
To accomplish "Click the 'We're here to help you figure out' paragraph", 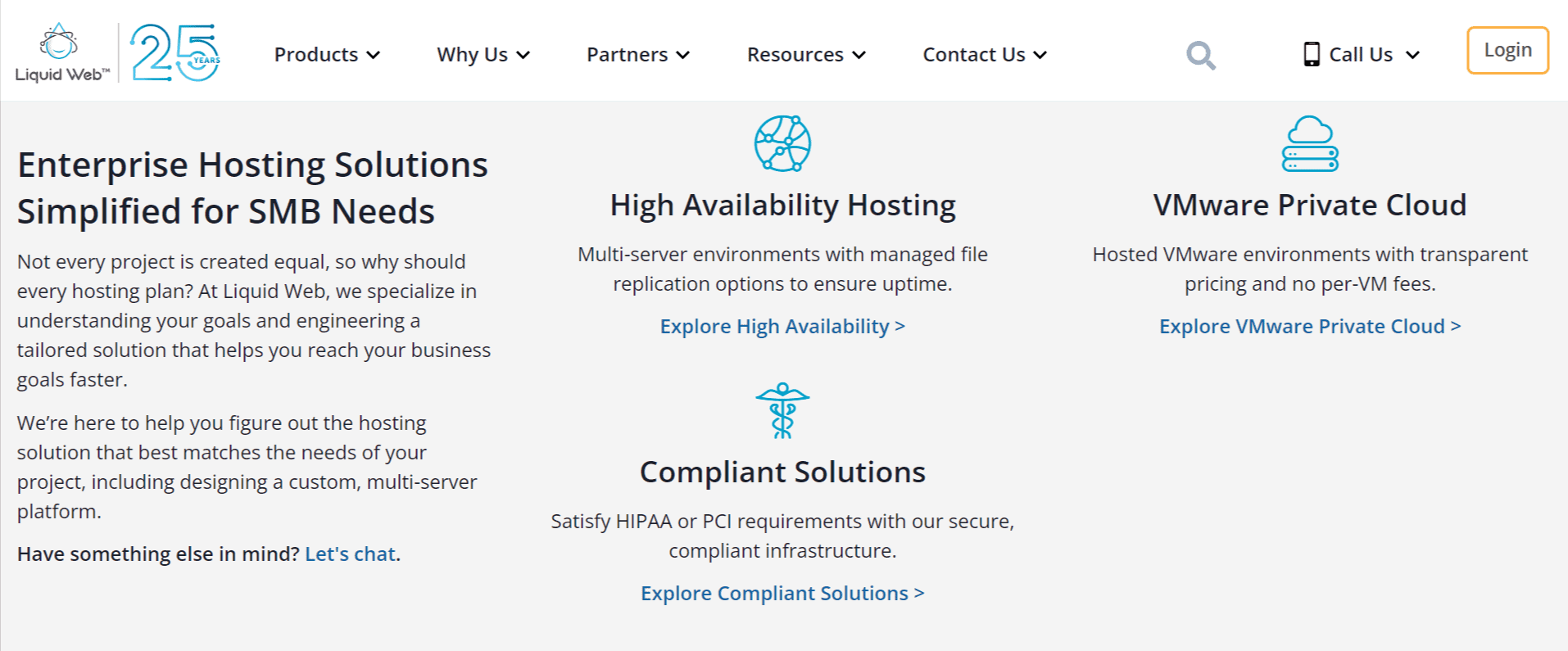I will 247,467.
